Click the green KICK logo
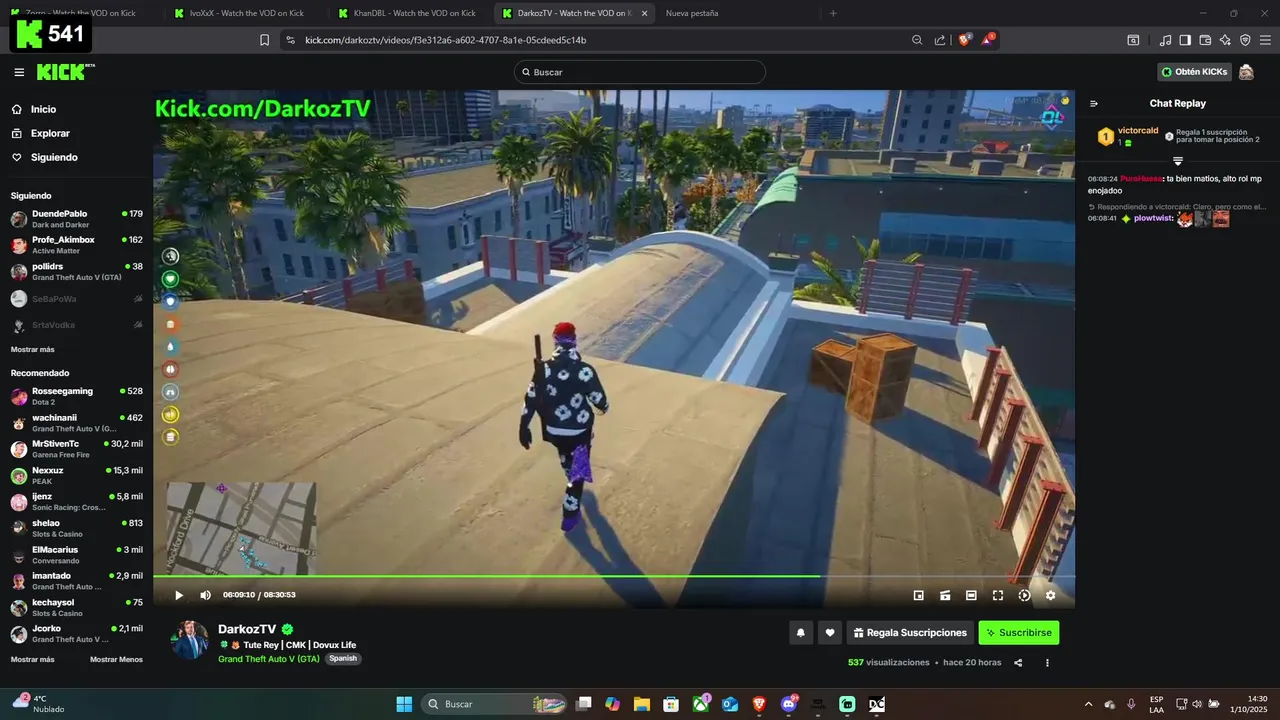The width and height of the screenshot is (1280, 720). point(65,72)
